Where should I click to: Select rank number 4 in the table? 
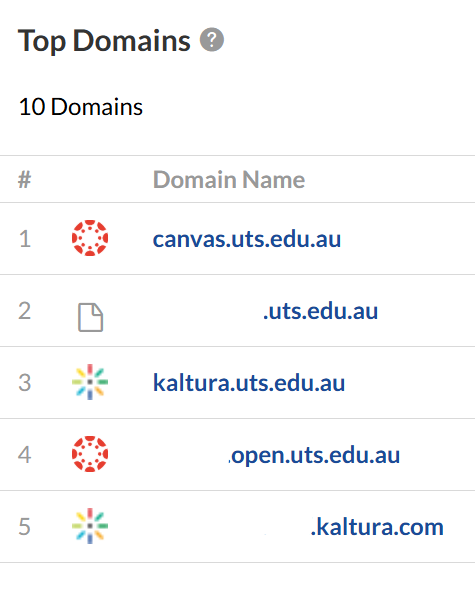pos(25,455)
